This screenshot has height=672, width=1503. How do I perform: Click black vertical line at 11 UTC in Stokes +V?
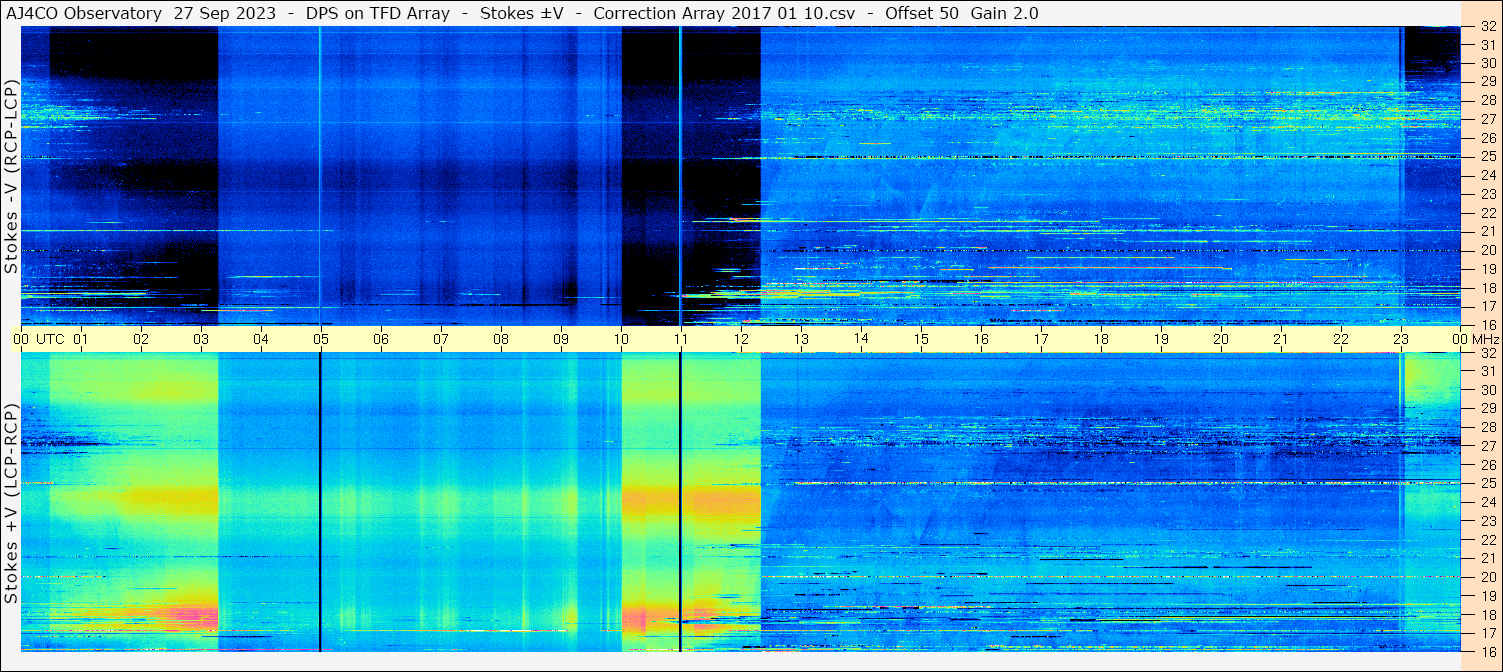[680, 502]
